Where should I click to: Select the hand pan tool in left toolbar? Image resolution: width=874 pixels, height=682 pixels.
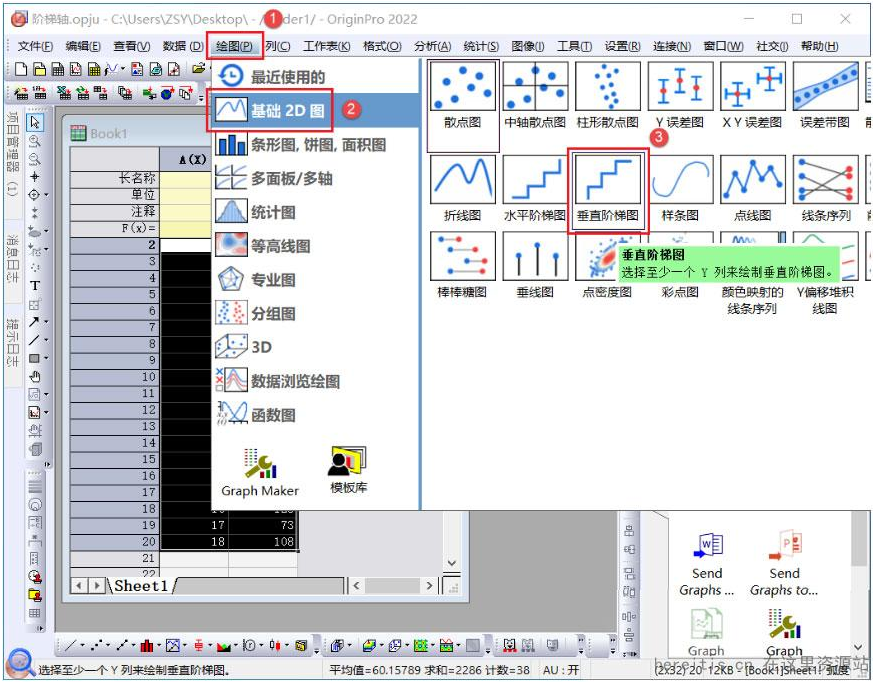click(35, 377)
